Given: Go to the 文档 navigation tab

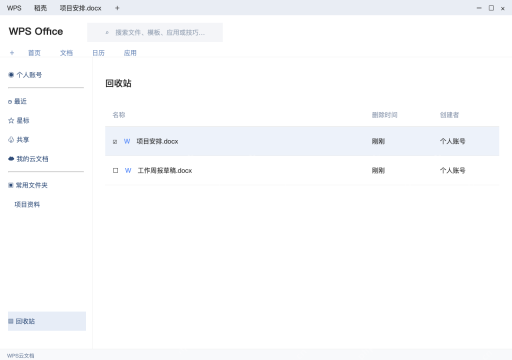Looking at the screenshot, I should 66,53.
